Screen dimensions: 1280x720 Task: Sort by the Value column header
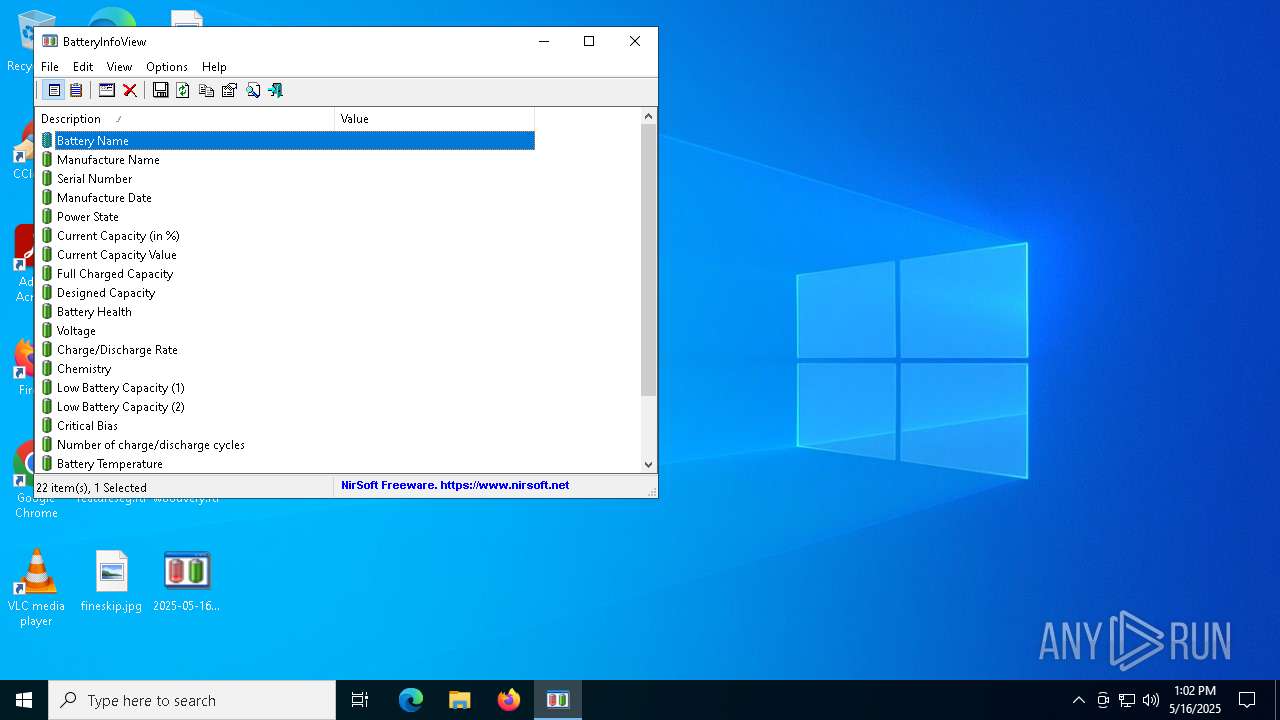tap(434, 119)
